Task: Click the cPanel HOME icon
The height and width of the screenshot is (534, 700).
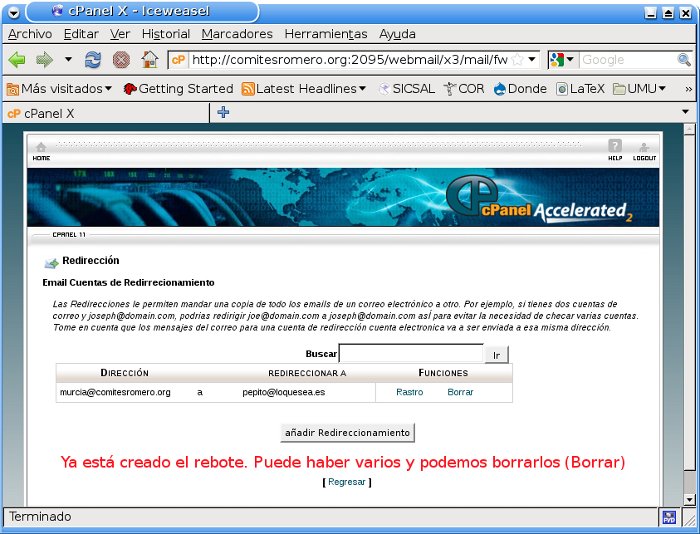Action: [x=41, y=150]
